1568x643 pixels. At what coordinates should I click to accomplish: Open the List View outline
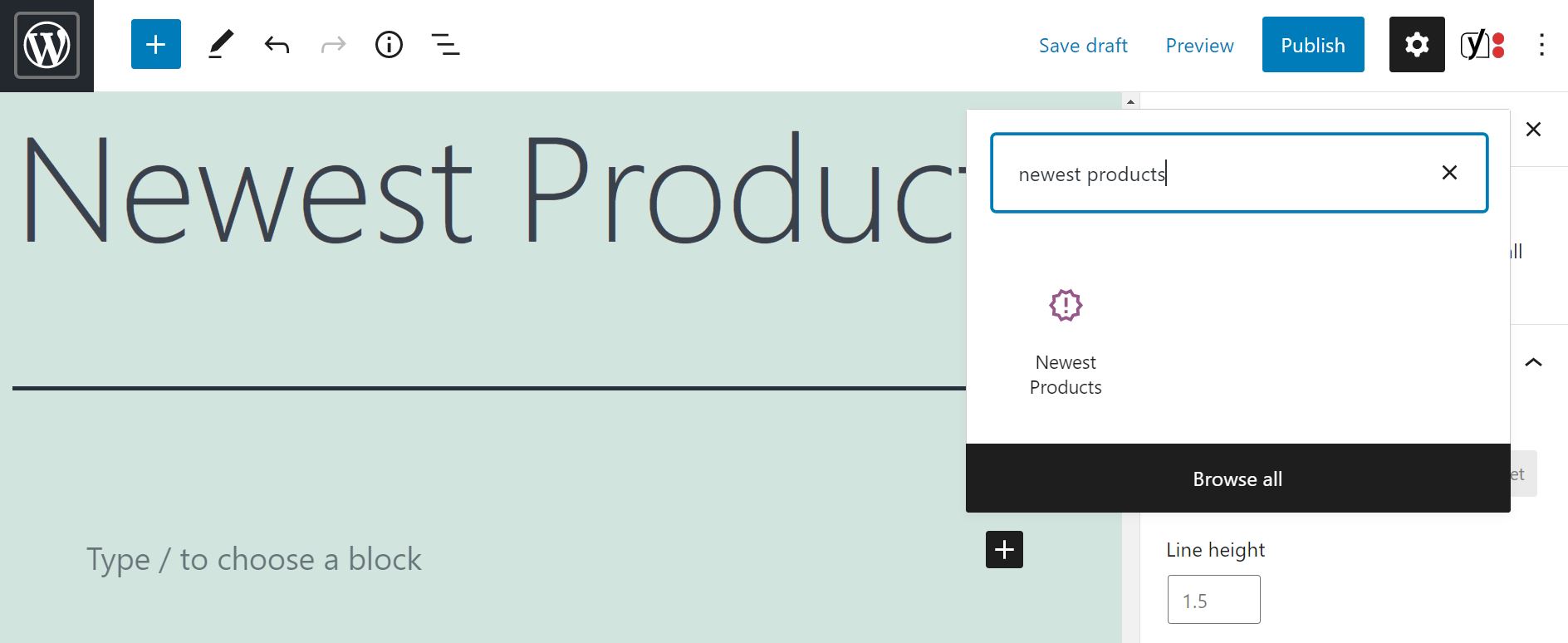point(444,44)
